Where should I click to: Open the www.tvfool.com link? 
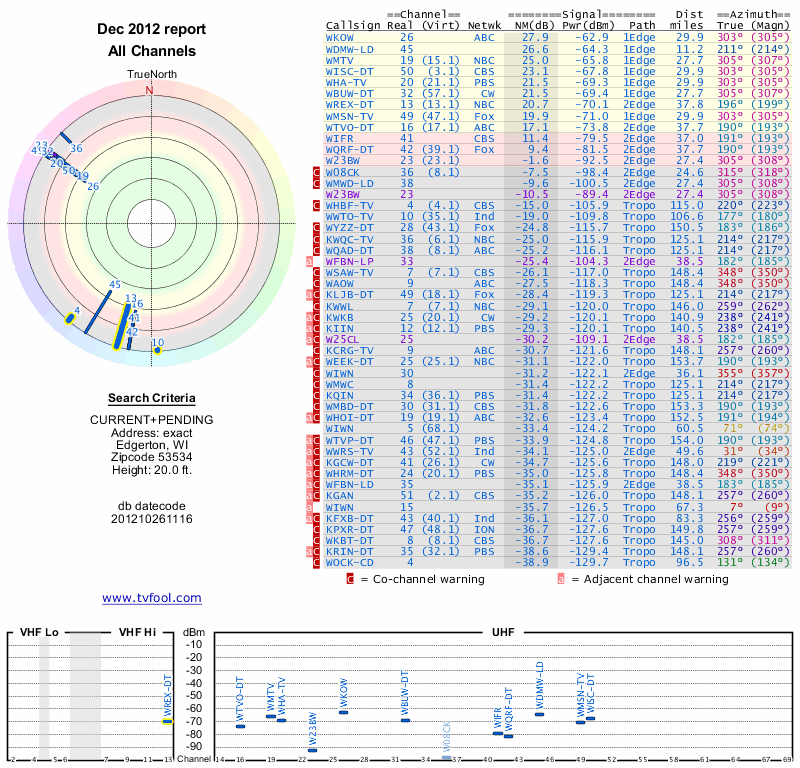pos(151,598)
